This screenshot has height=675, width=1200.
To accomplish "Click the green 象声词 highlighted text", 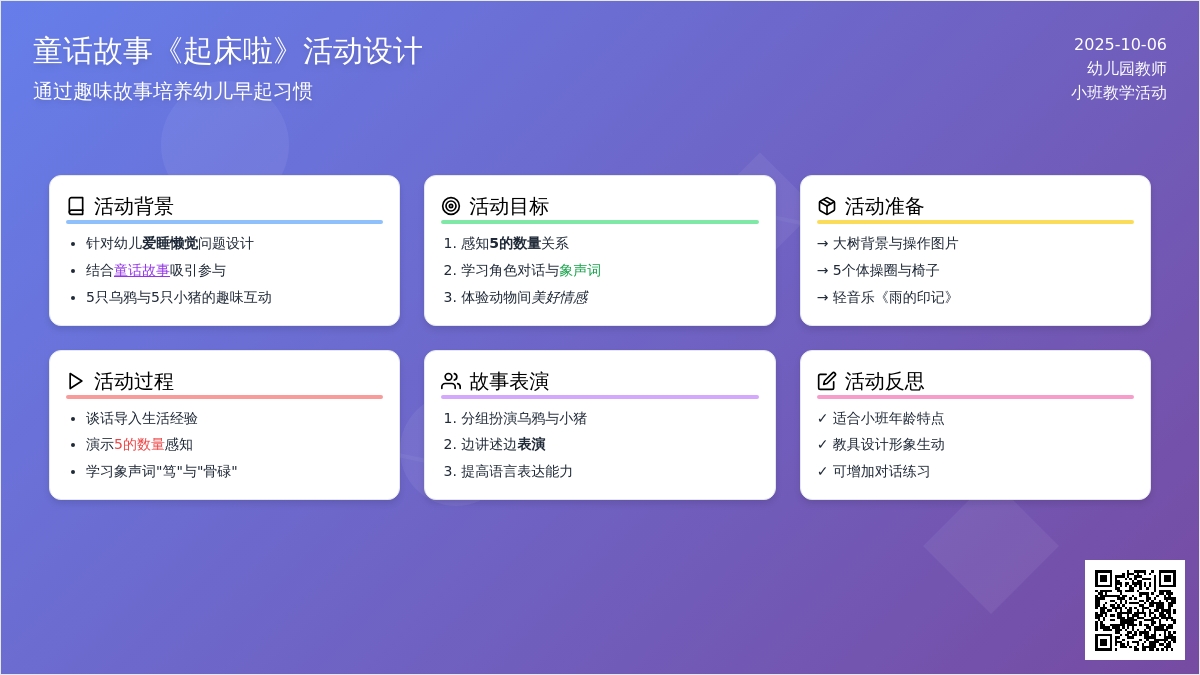I will (x=580, y=270).
